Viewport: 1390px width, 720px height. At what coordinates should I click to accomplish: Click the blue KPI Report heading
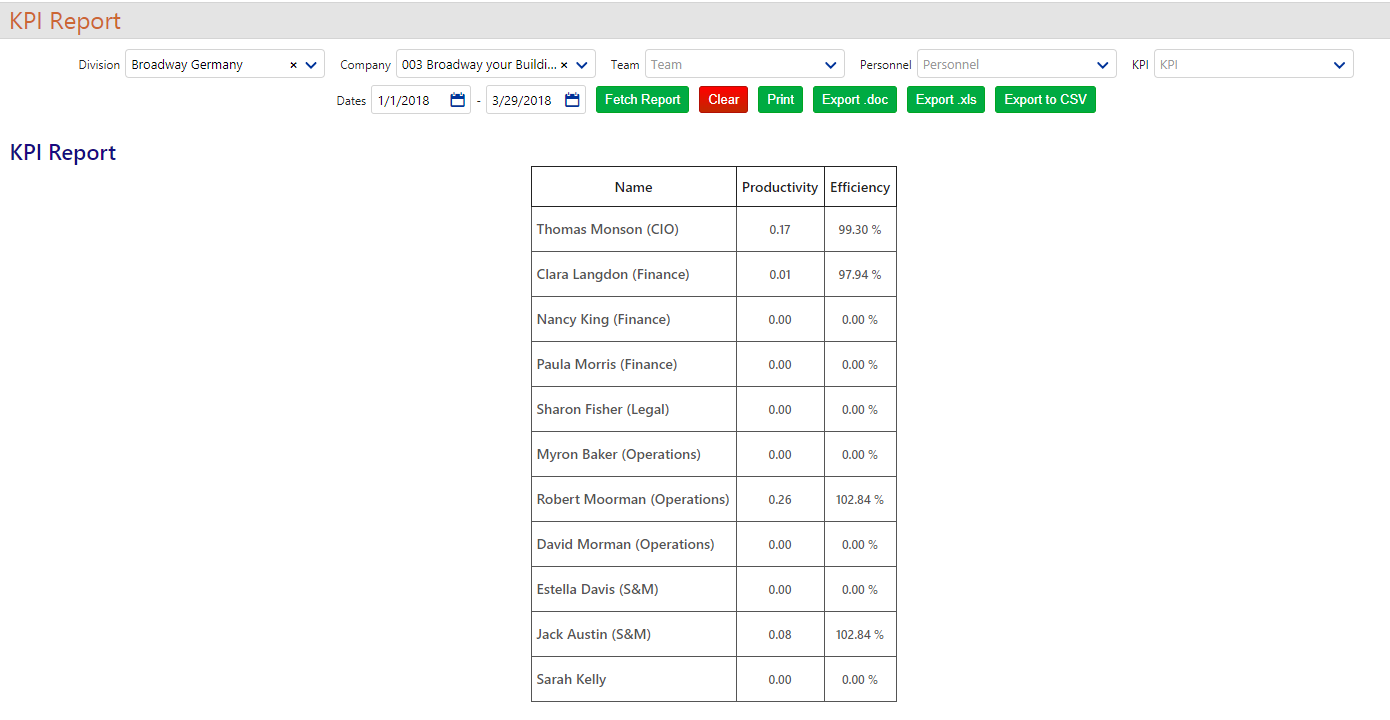pyautogui.click(x=63, y=152)
